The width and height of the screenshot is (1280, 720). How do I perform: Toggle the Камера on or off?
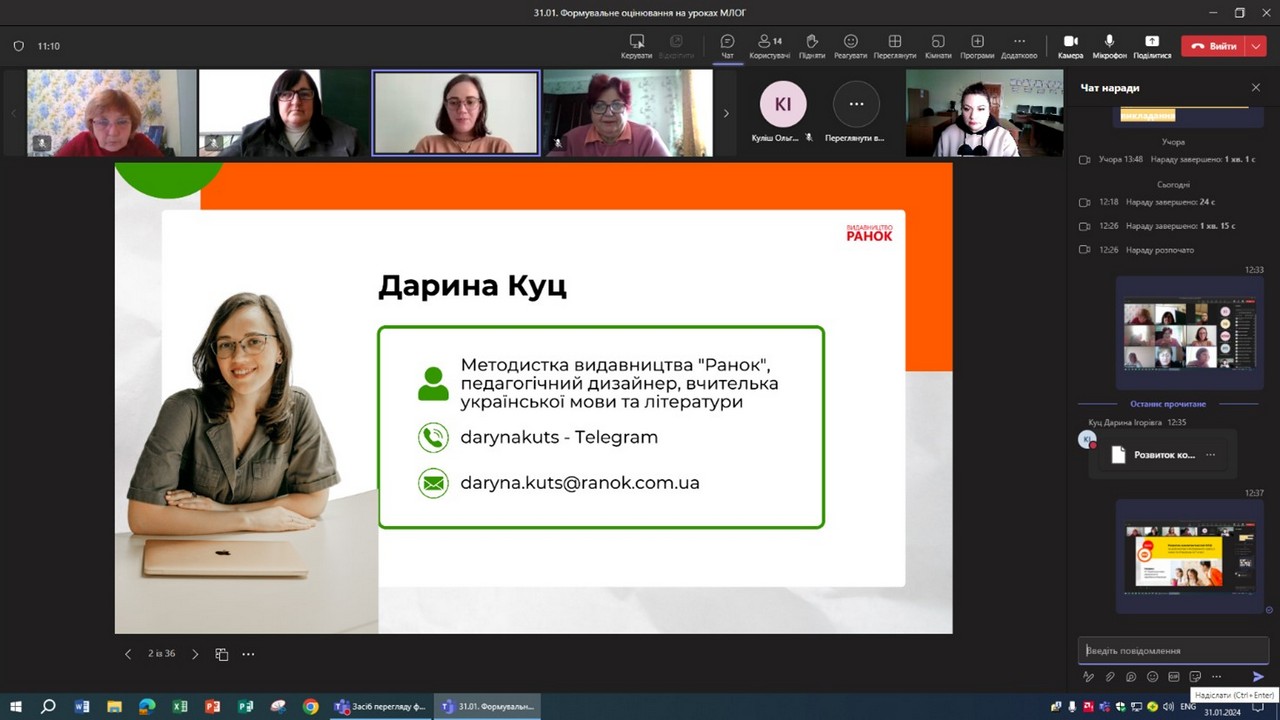click(1070, 46)
